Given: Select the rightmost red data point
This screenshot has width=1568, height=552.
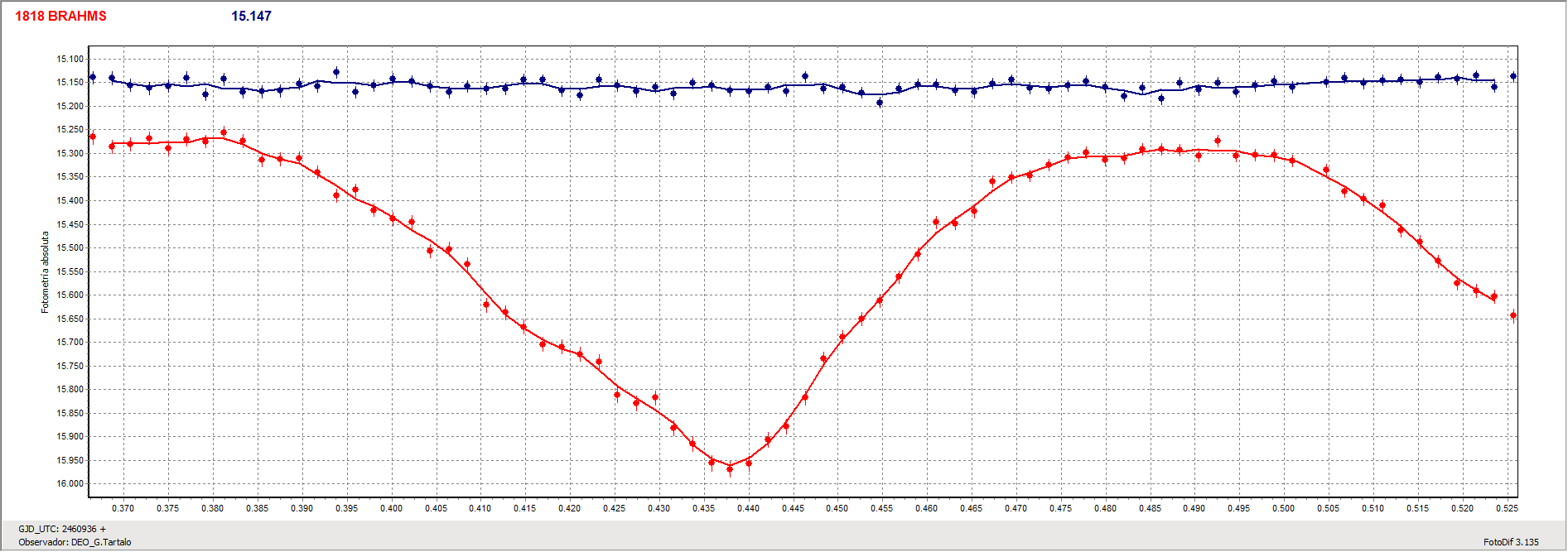Looking at the screenshot, I should tap(1513, 315).
